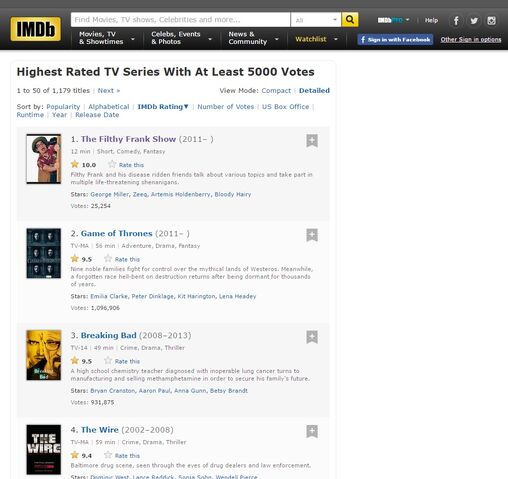Sort by Runtime
The image size is (508, 479).
pos(30,115)
